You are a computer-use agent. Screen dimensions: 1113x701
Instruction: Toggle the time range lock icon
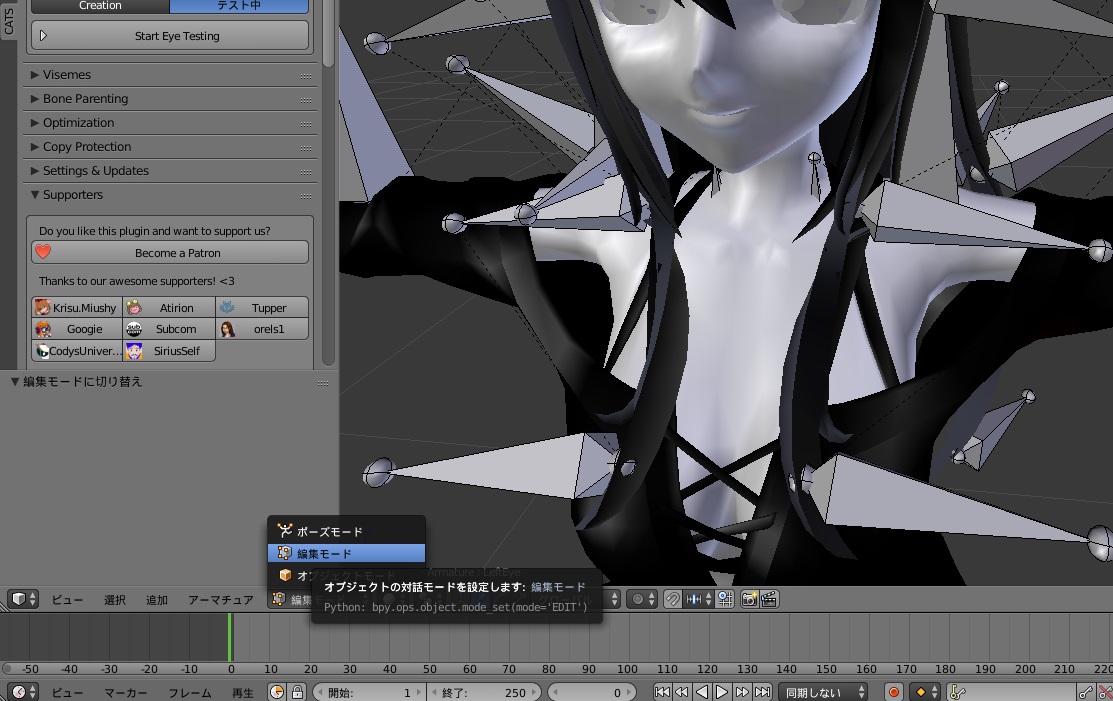pyautogui.click(x=297, y=692)
